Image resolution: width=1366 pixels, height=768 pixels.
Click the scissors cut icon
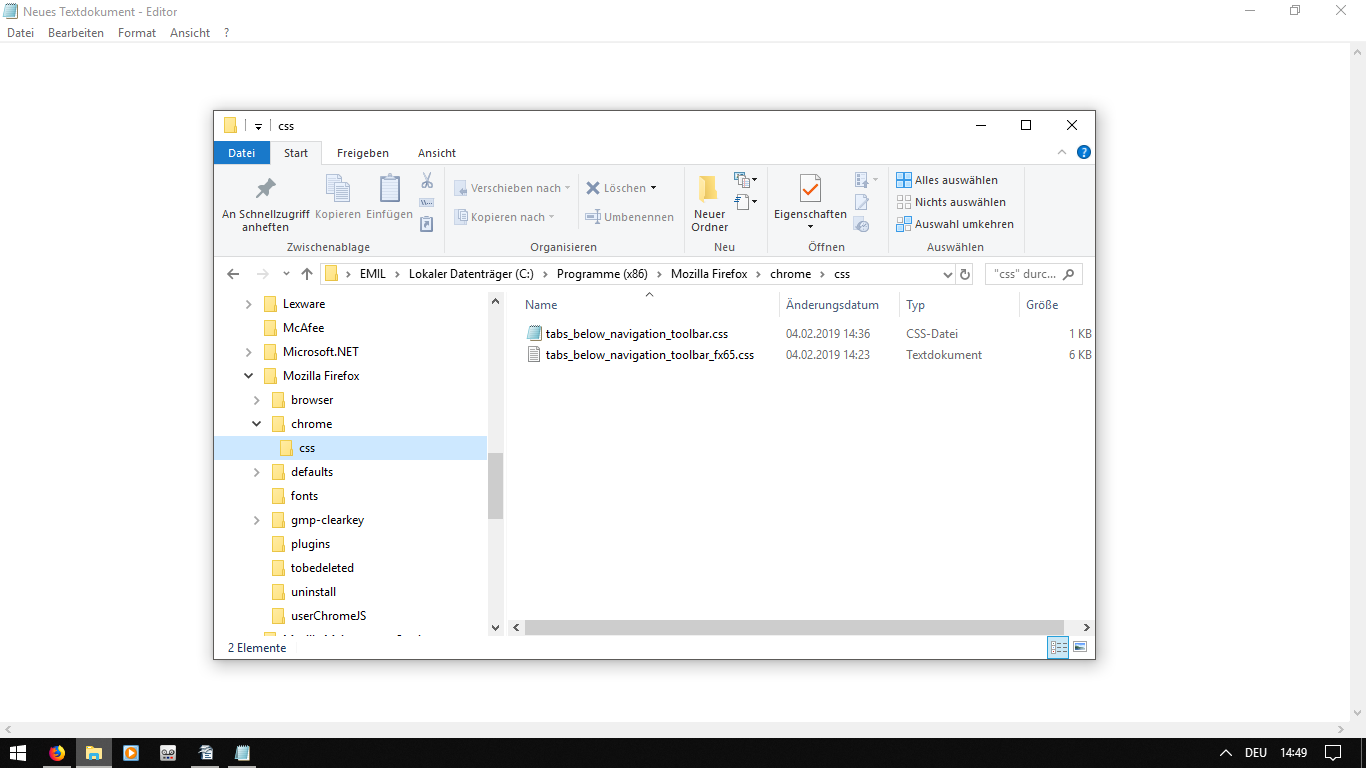(x=427, y=181)
